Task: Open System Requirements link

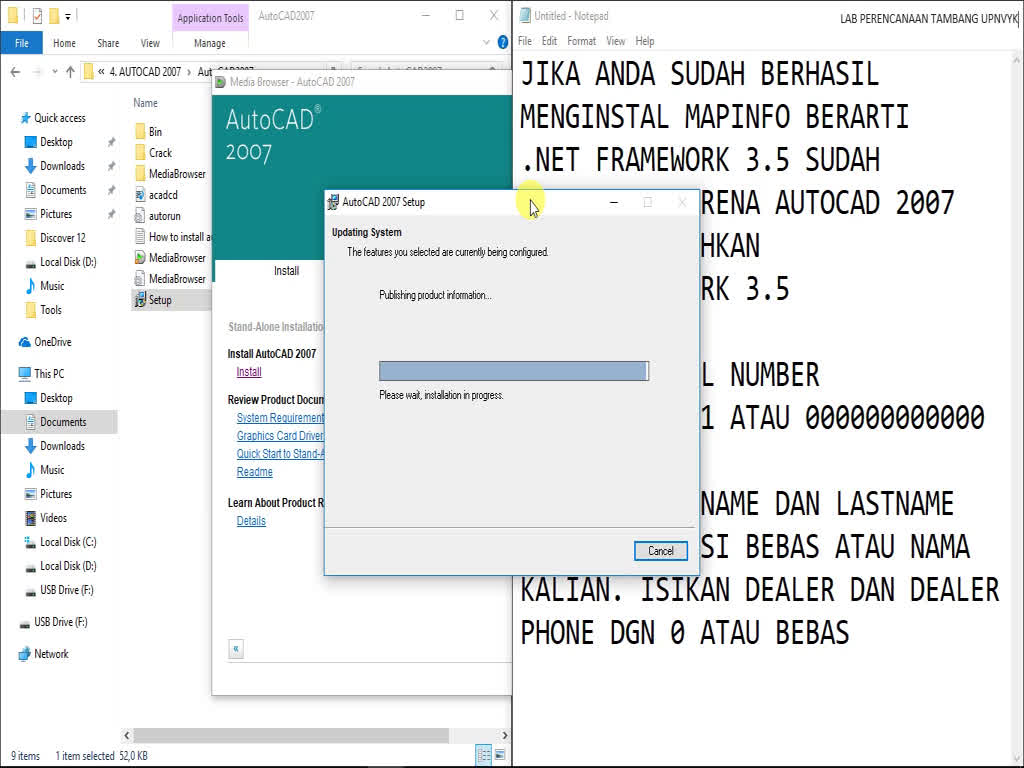Action: [280, 417]
